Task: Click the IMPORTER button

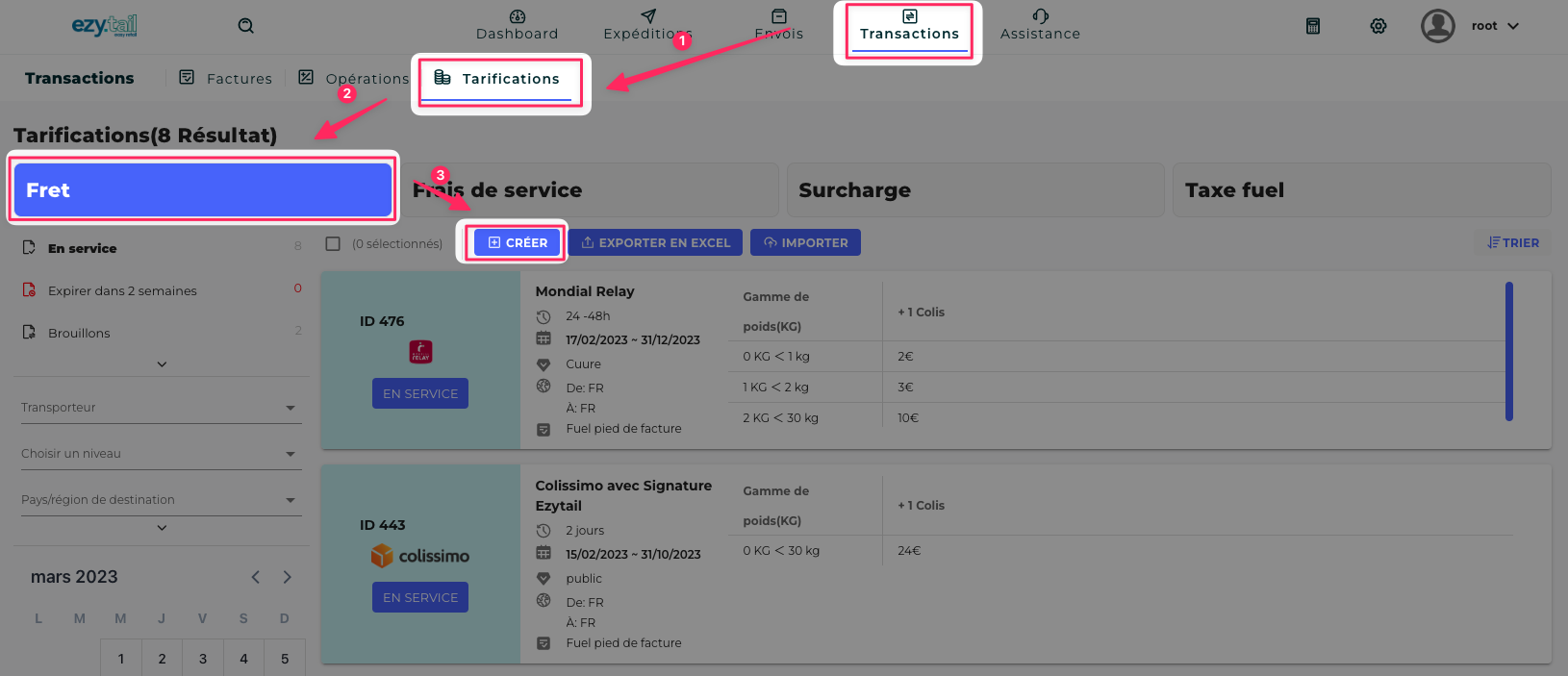Action: (805, 242)
